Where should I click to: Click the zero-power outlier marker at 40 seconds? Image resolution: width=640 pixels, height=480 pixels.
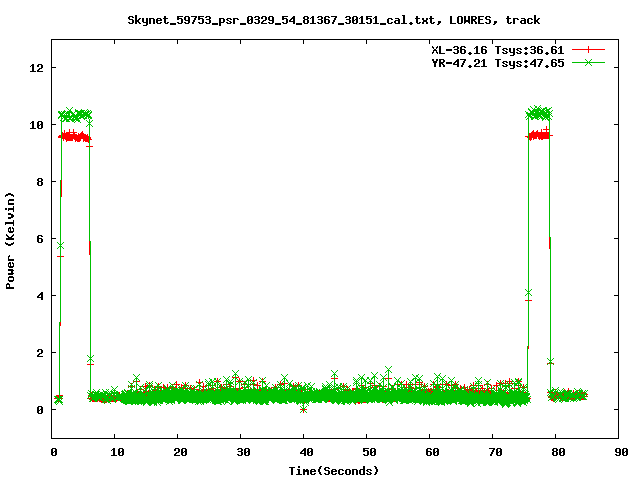pos(303,409)
